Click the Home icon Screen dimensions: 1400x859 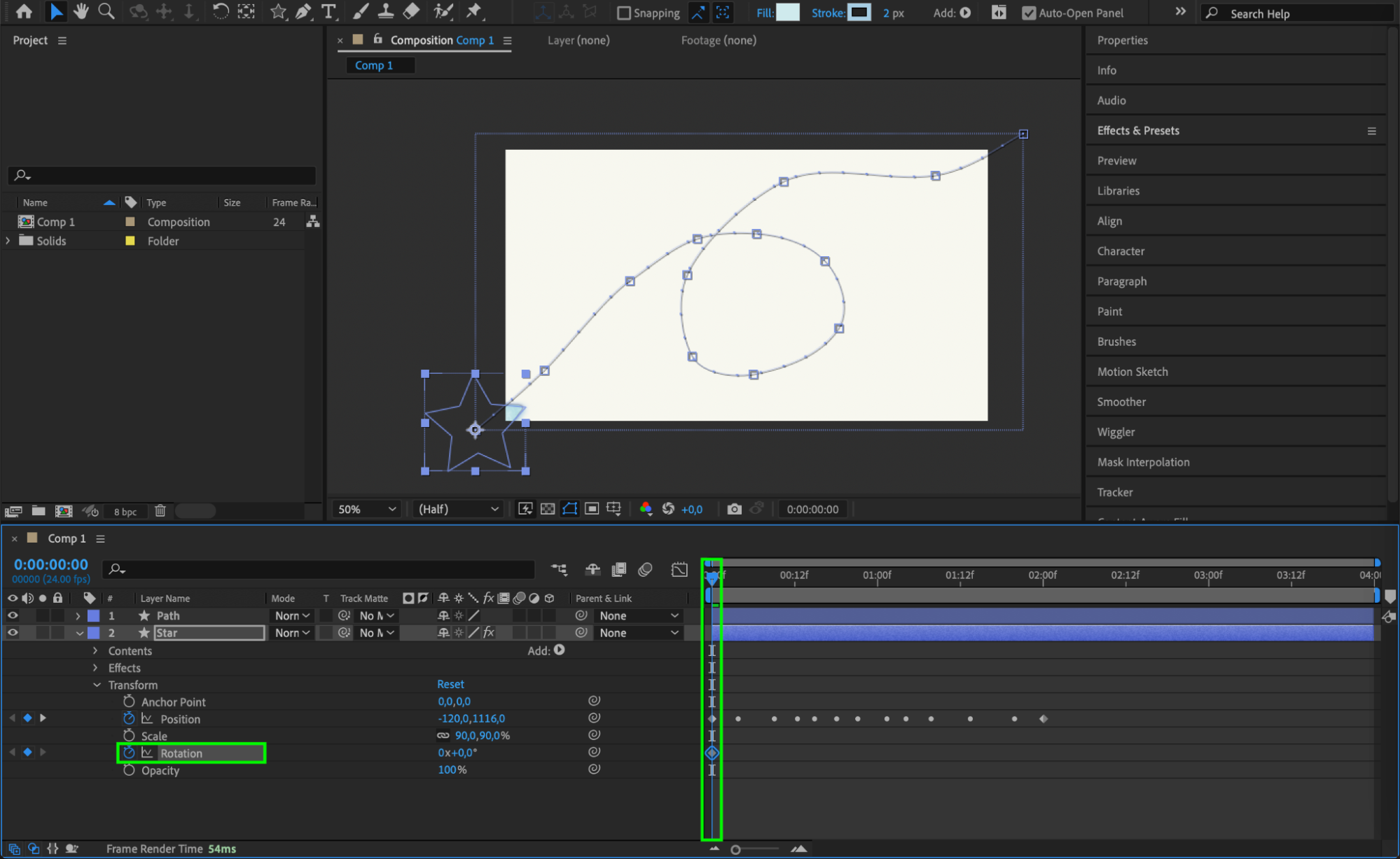pos(24,11)
